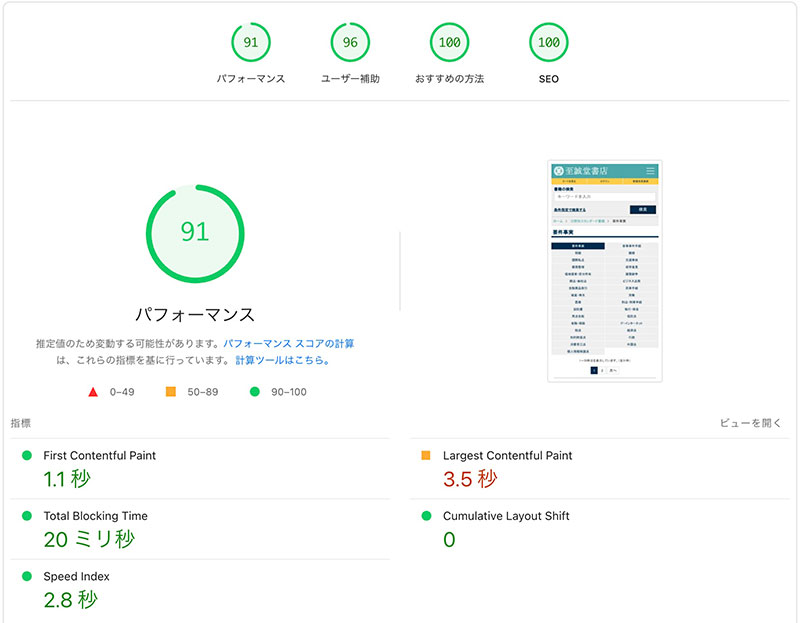This screenshot has width=800, height=623.
Task: Select the ユーザー補助 score gauge showing 96
Action: coord(350,42)
